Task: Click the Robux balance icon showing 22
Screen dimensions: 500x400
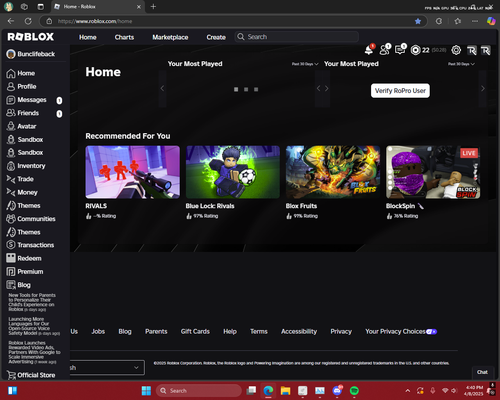Action: 416,50
